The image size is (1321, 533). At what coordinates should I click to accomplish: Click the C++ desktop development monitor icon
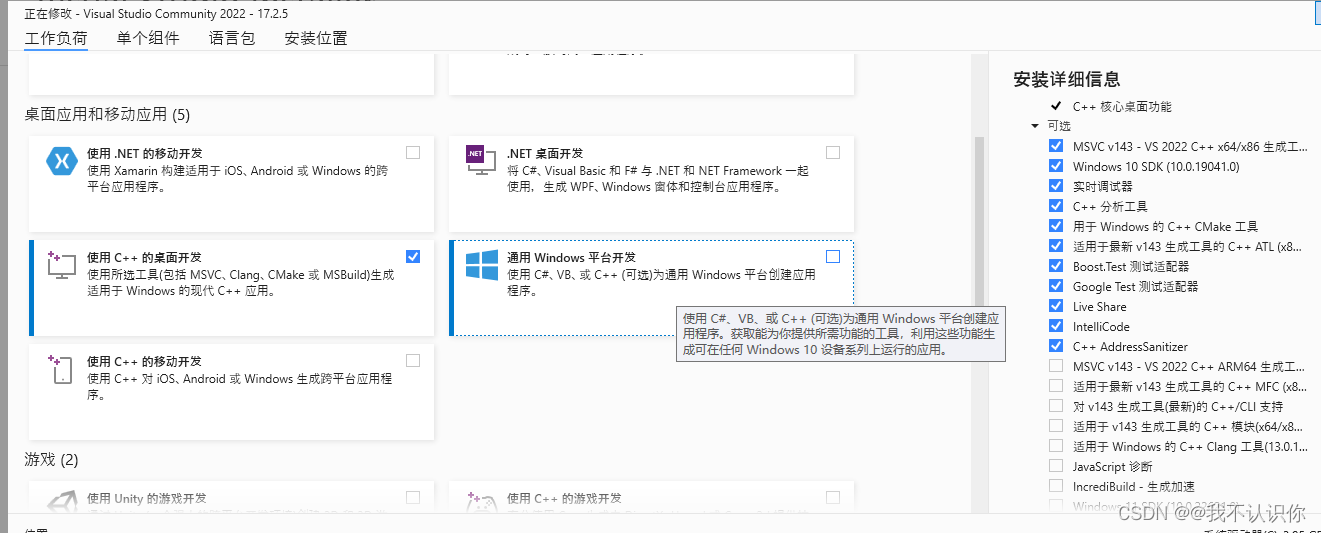coord(62,264)
